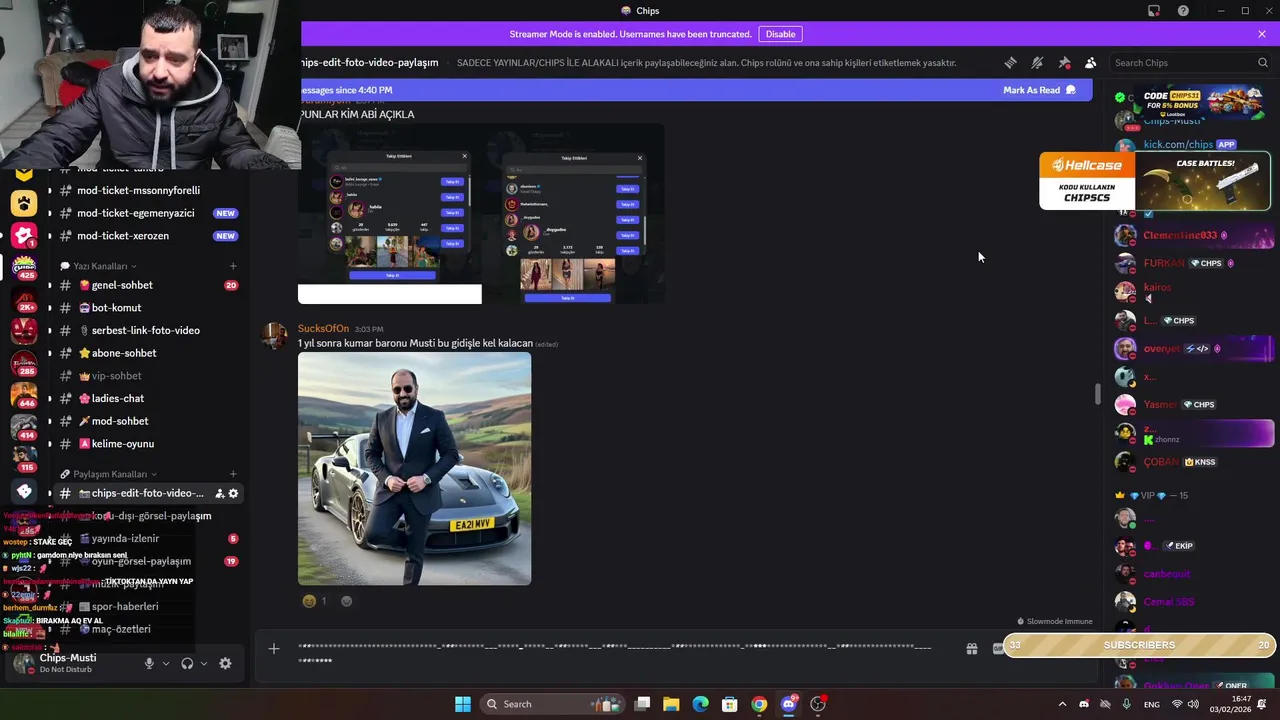Select server icon with 2K+ badge
The width and height of the screenshot is (1280, 720).
coord(24,298)
